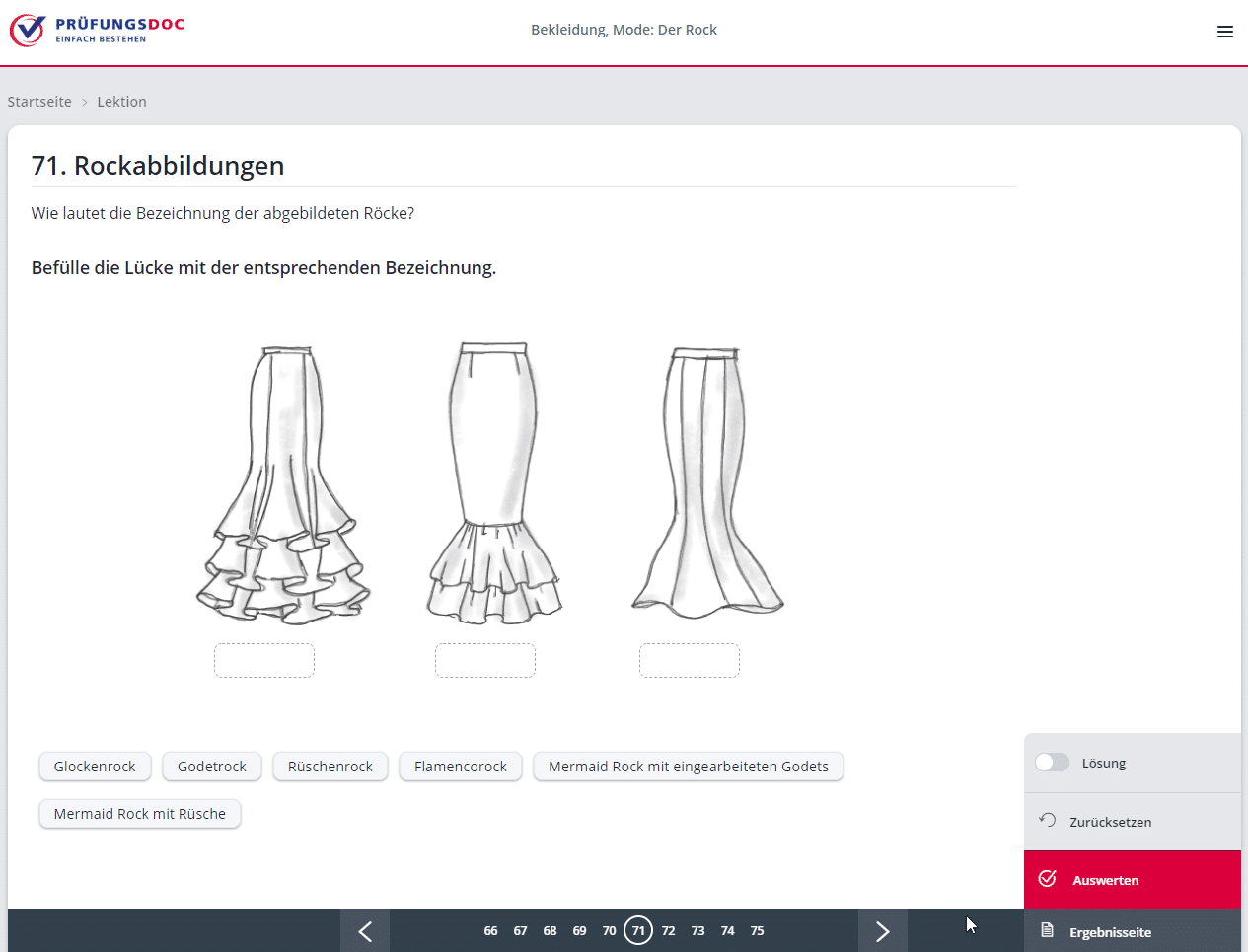
Task: Click the Auswerten checkmark icon
Action: pos(1048,879)
